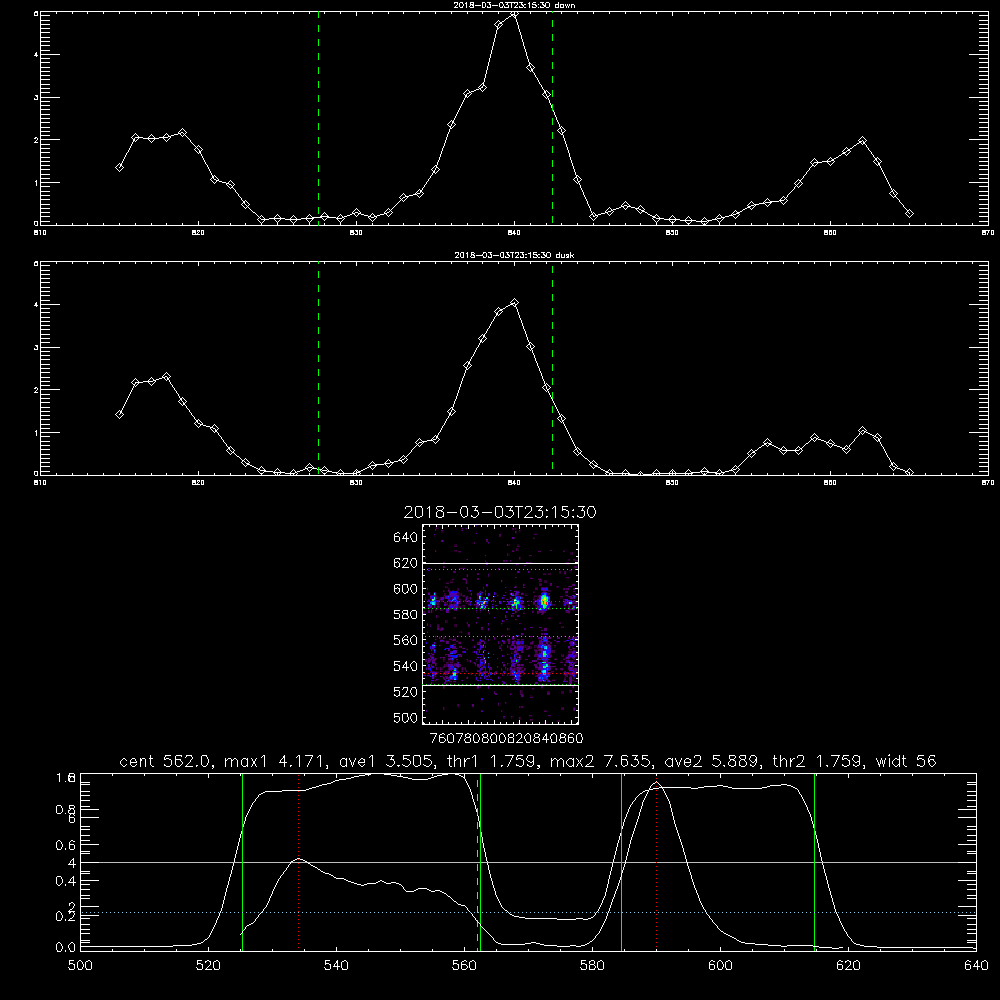Click the 500 label on spectral image y-axis
1000x1000 pixels.
click(x=406, y=718)
